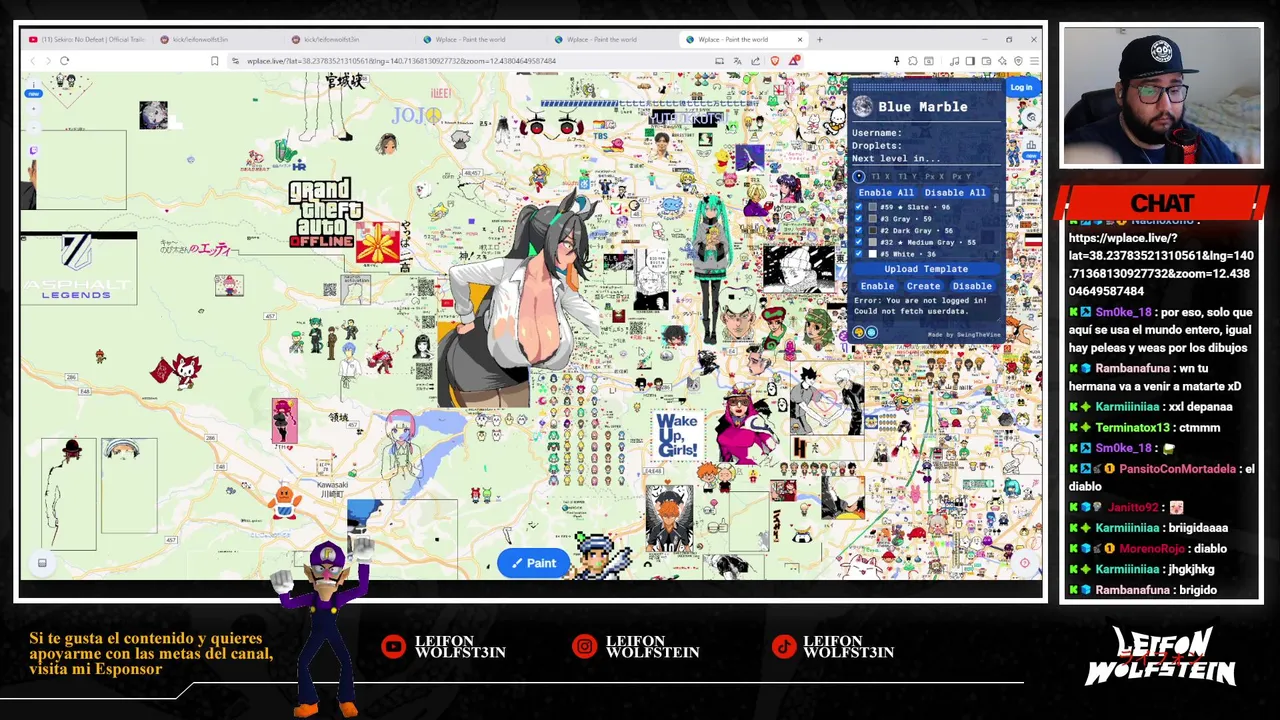Toggle the #59 Slate color checkbox

[858, 207]
